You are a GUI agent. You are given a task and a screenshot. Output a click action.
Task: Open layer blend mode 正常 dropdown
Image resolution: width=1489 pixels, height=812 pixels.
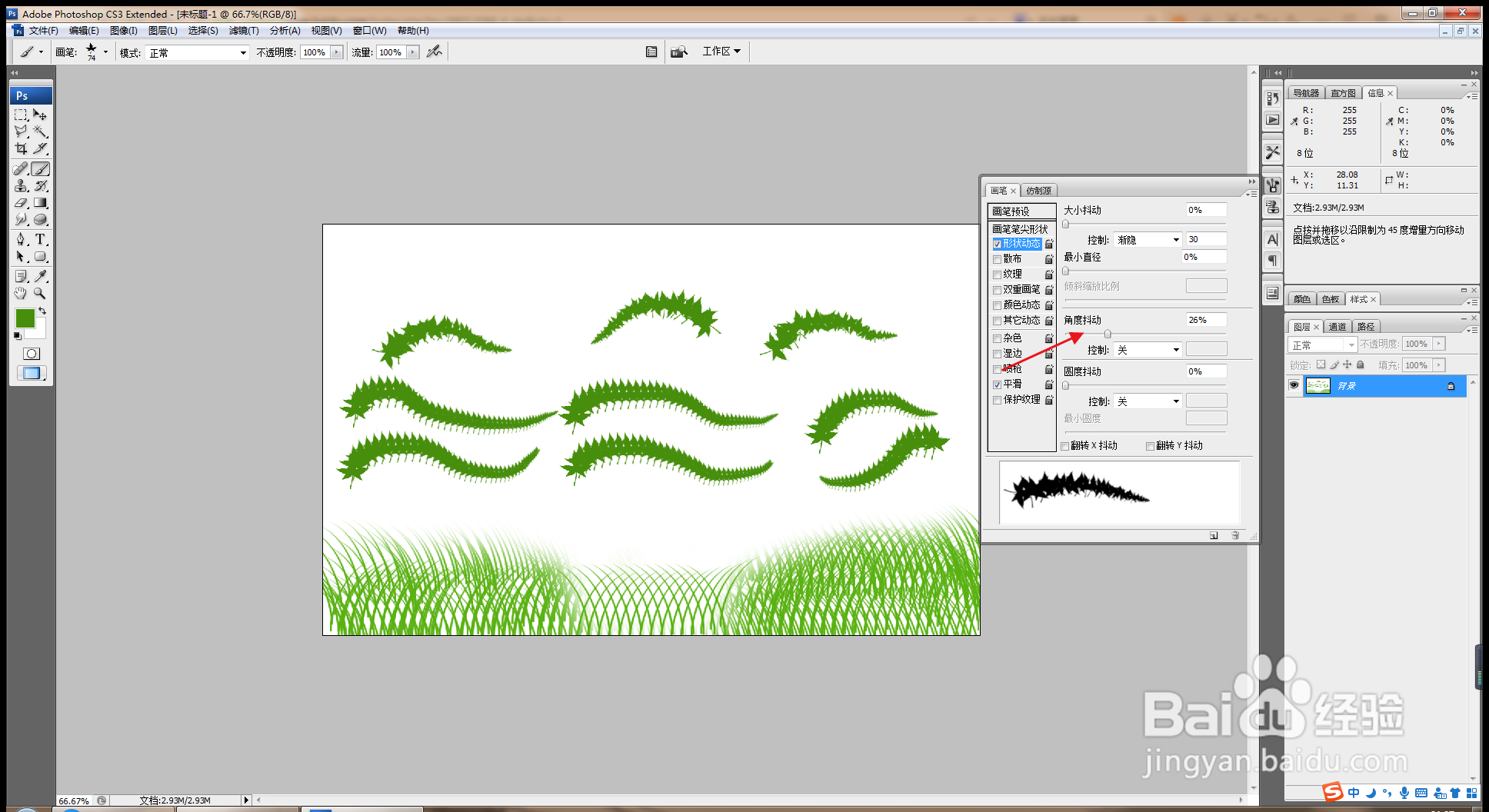tap(1323, 345)
